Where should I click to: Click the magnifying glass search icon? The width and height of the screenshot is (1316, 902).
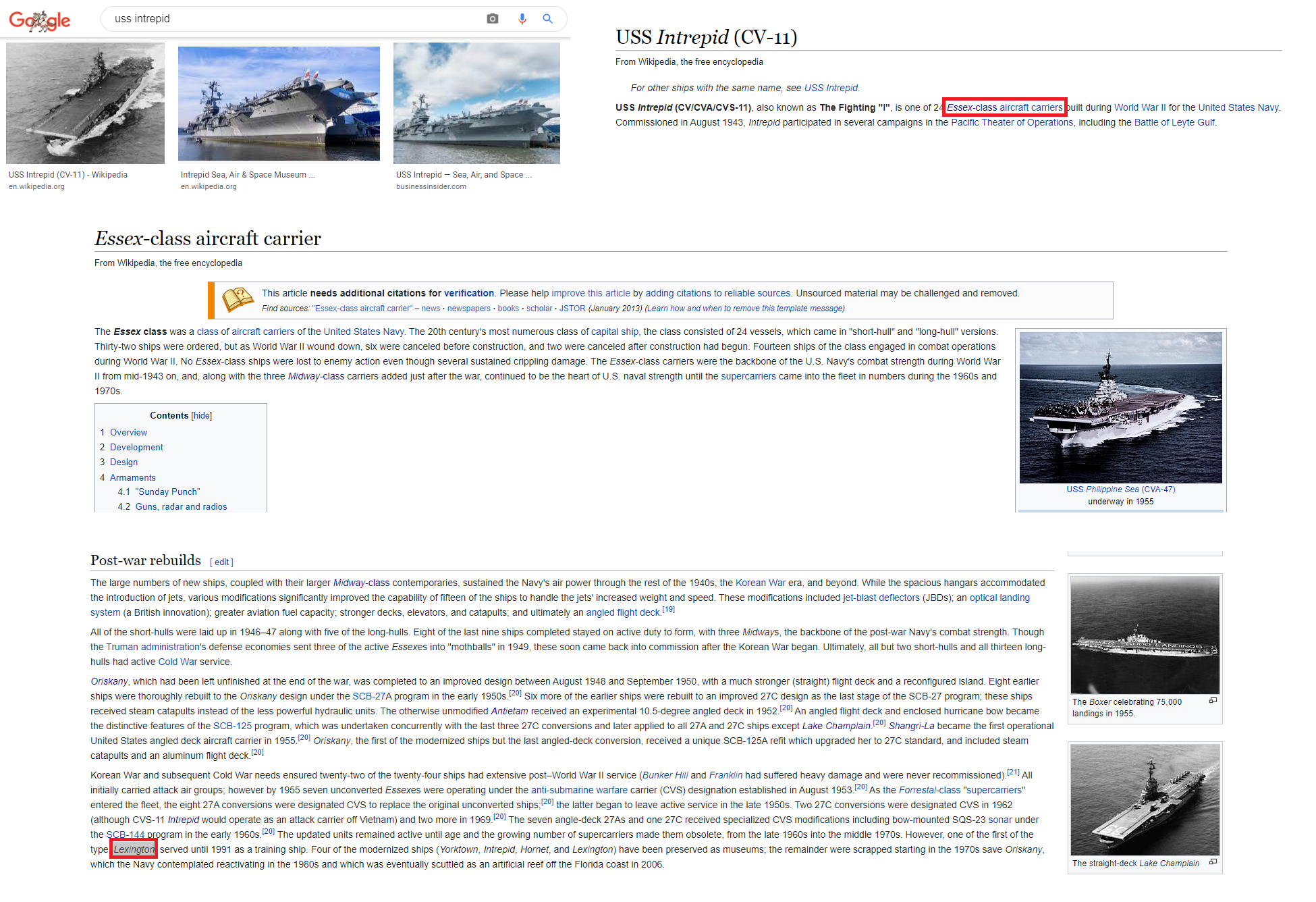[x=547, y=19]
